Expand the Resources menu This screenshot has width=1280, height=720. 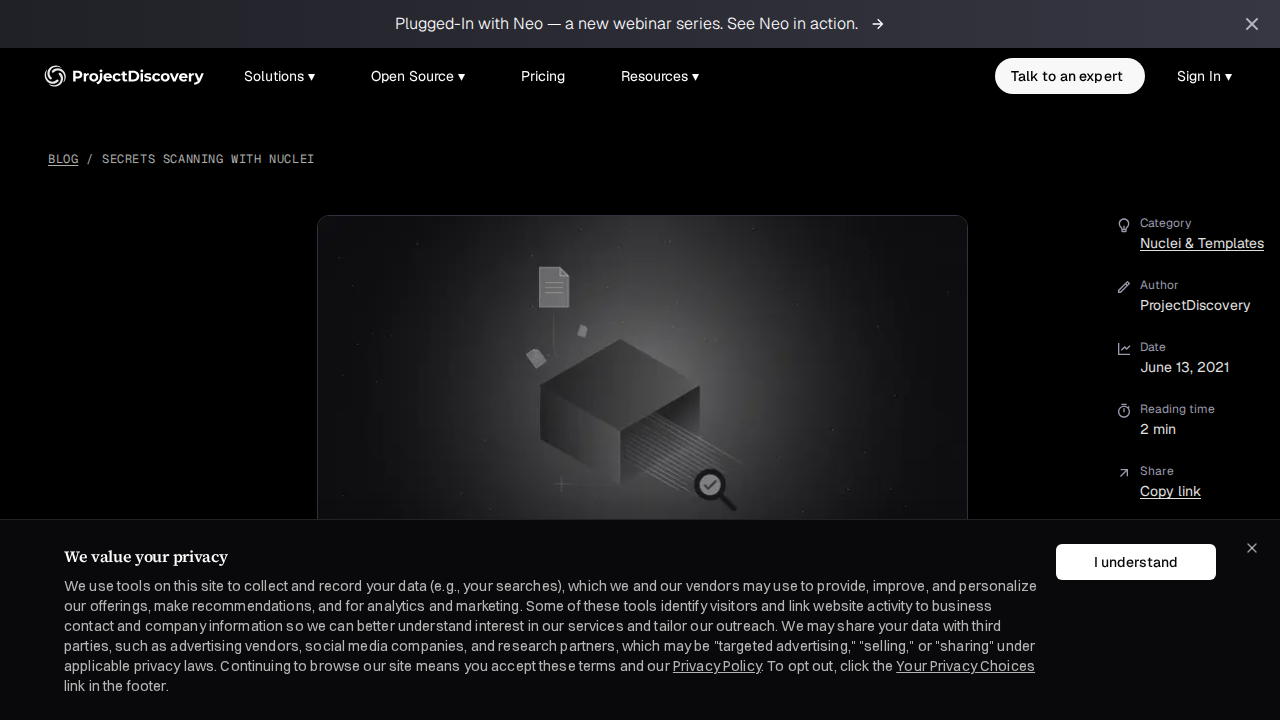coord(660,76)
